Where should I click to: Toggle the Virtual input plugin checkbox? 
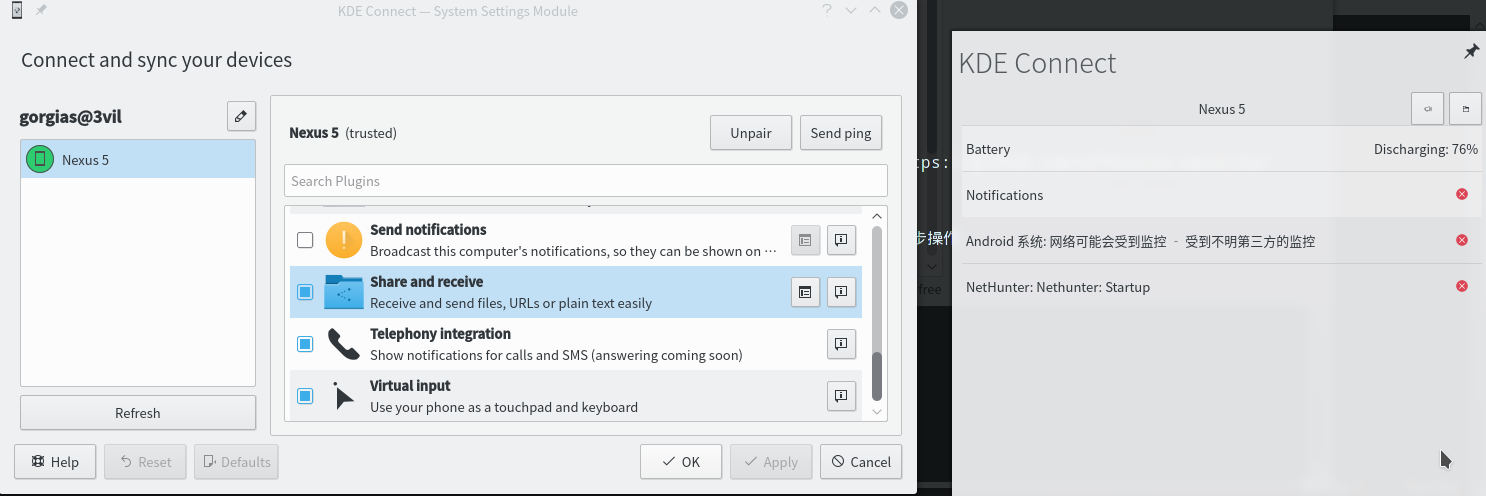click(305, 396)
